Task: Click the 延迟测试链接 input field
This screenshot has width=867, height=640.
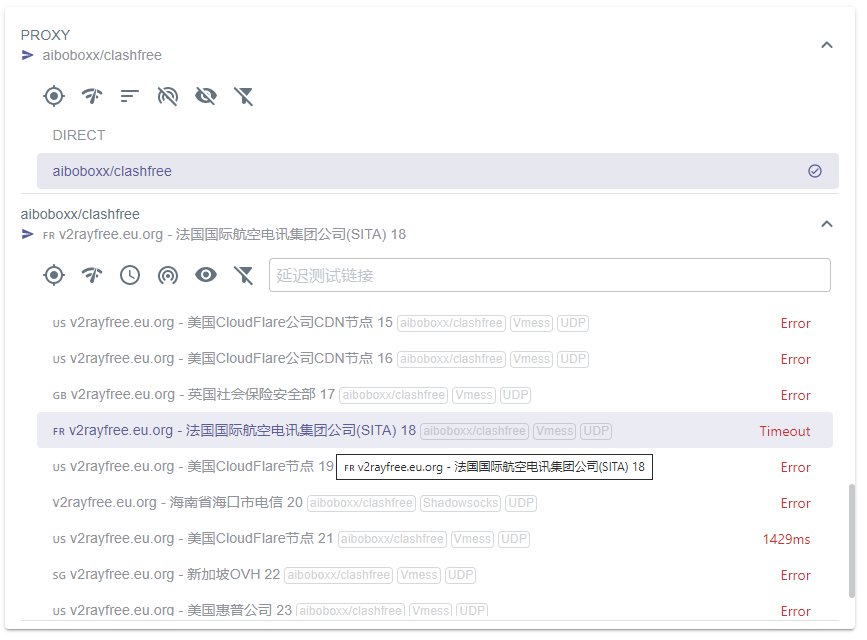Action: [549, 275]
